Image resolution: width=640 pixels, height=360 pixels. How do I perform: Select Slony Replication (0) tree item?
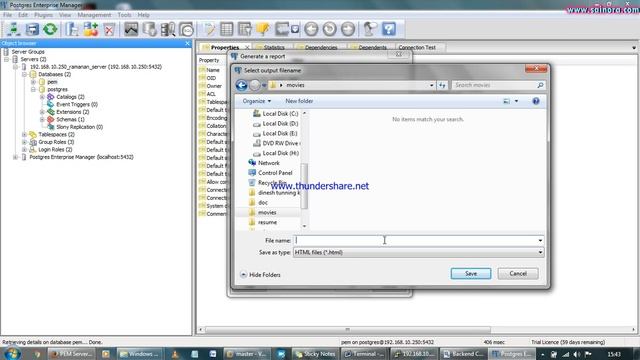(79, 127)
